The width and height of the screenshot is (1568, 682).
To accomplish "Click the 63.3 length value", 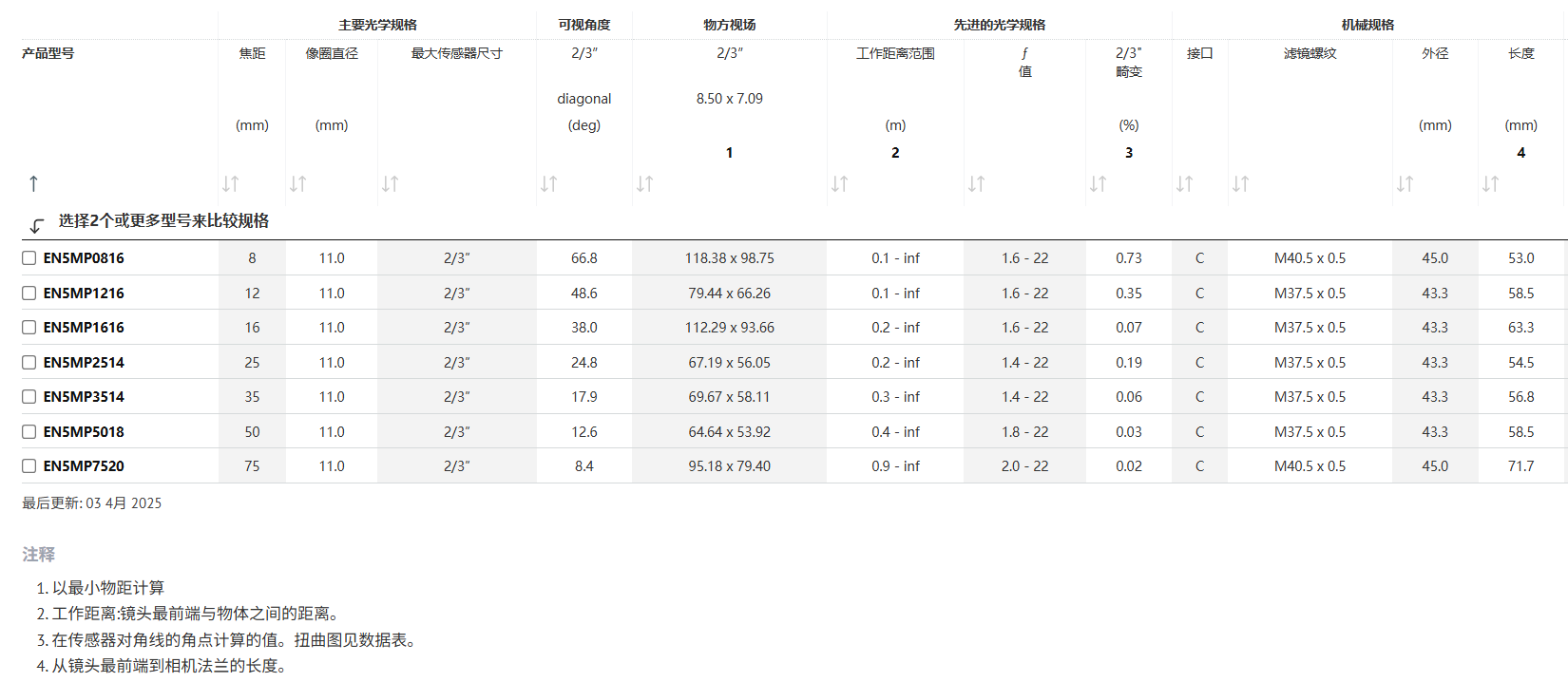I will [1520, 328].
